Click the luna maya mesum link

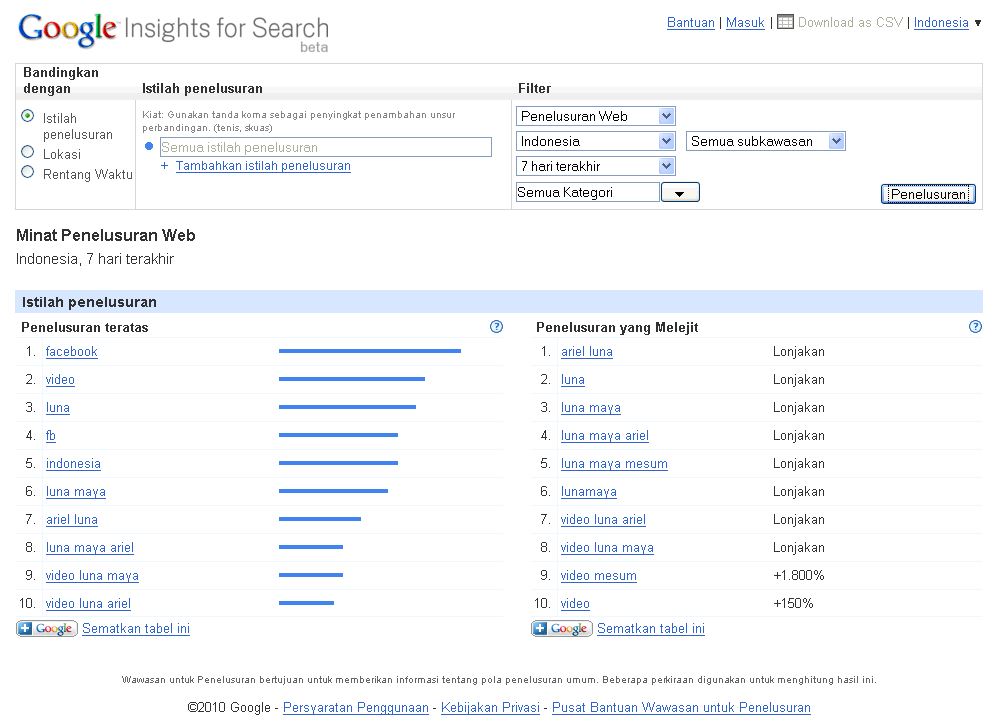click(614, 464)
